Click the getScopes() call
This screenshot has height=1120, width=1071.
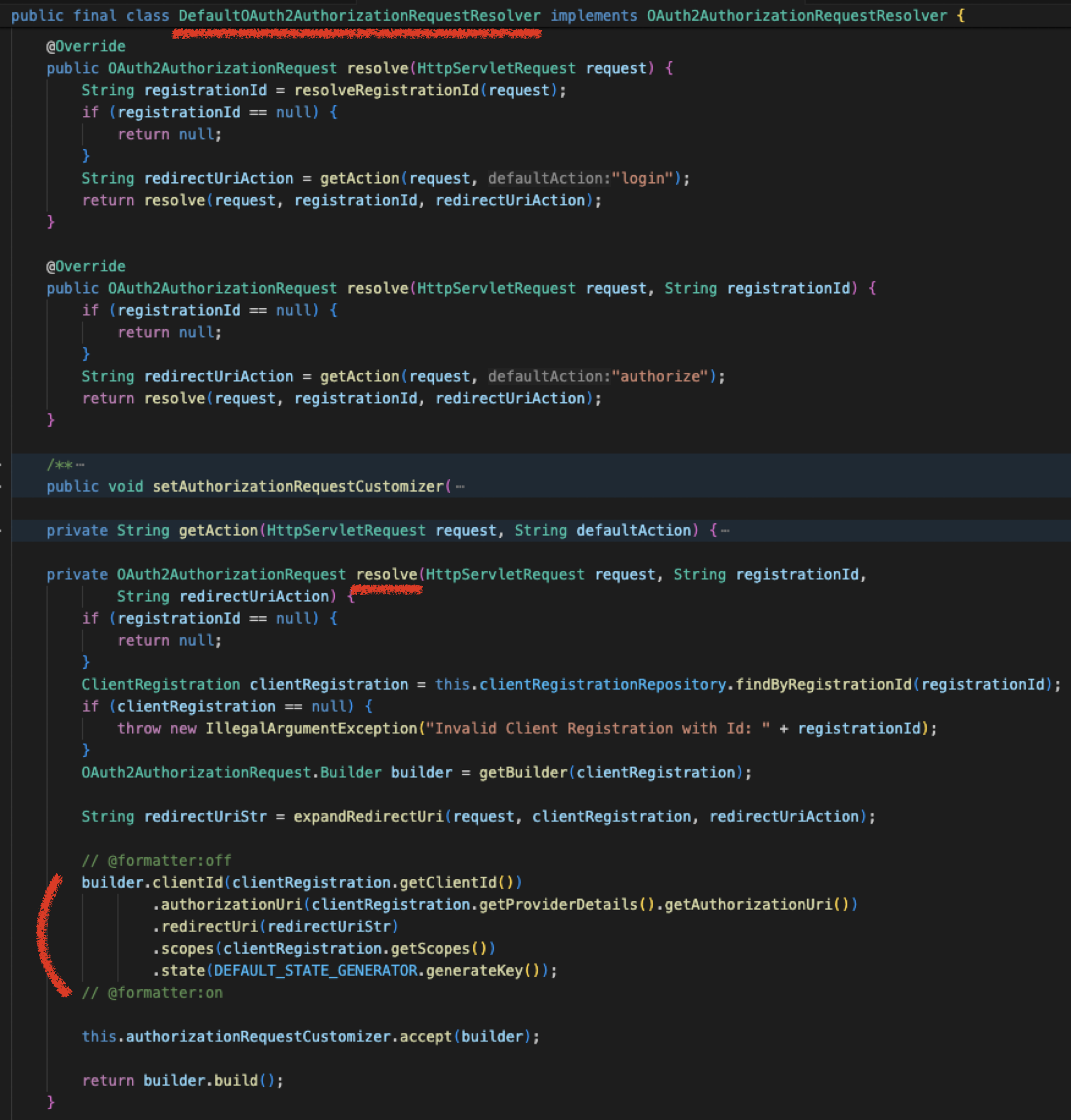[x=439, y=949]
